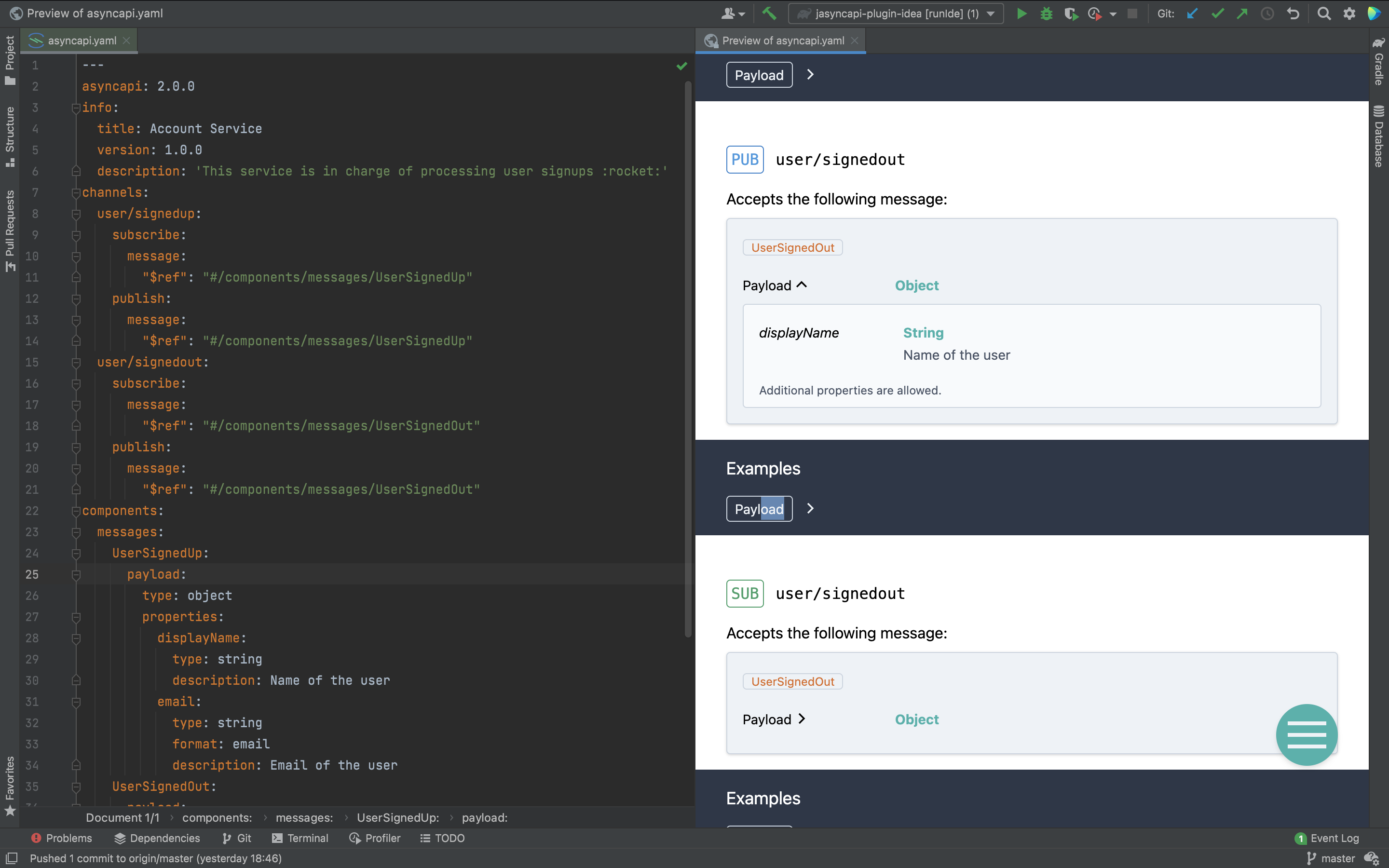Open the Terminal tool window
Image resolution: width=1389 pixels, height=868 pixels.
[300, 838]
